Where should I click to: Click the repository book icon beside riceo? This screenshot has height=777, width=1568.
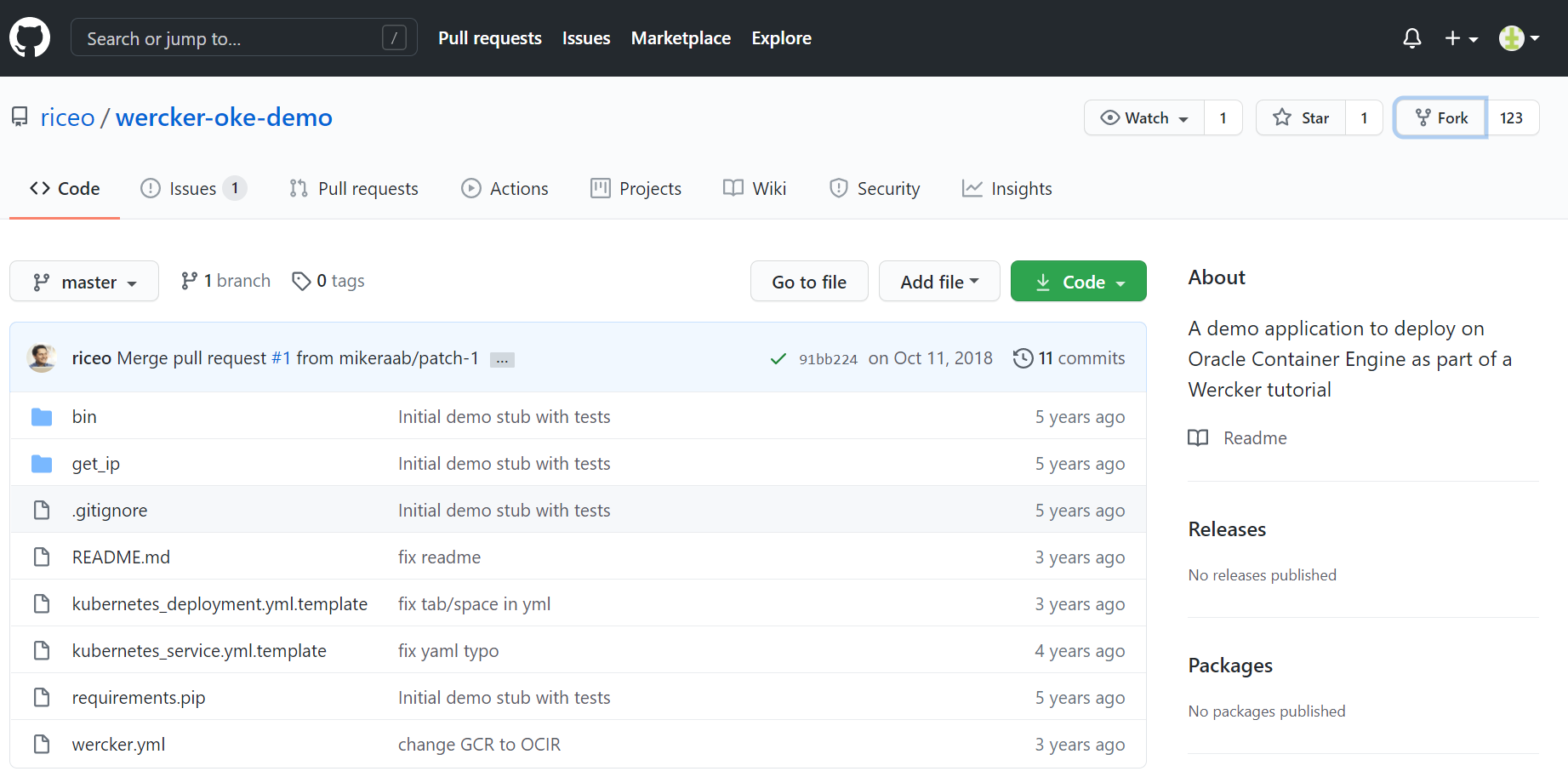pos(20,117)
